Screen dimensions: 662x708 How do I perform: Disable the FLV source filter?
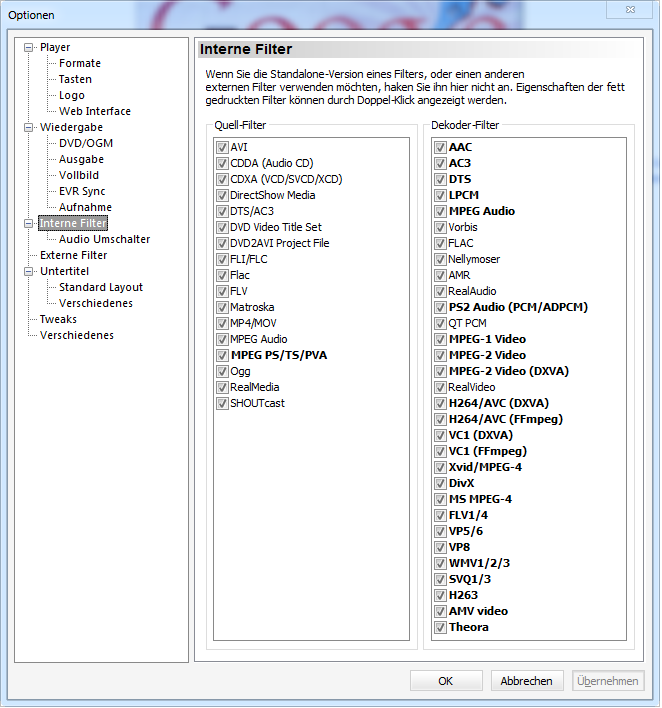click(x=222, y=291)
